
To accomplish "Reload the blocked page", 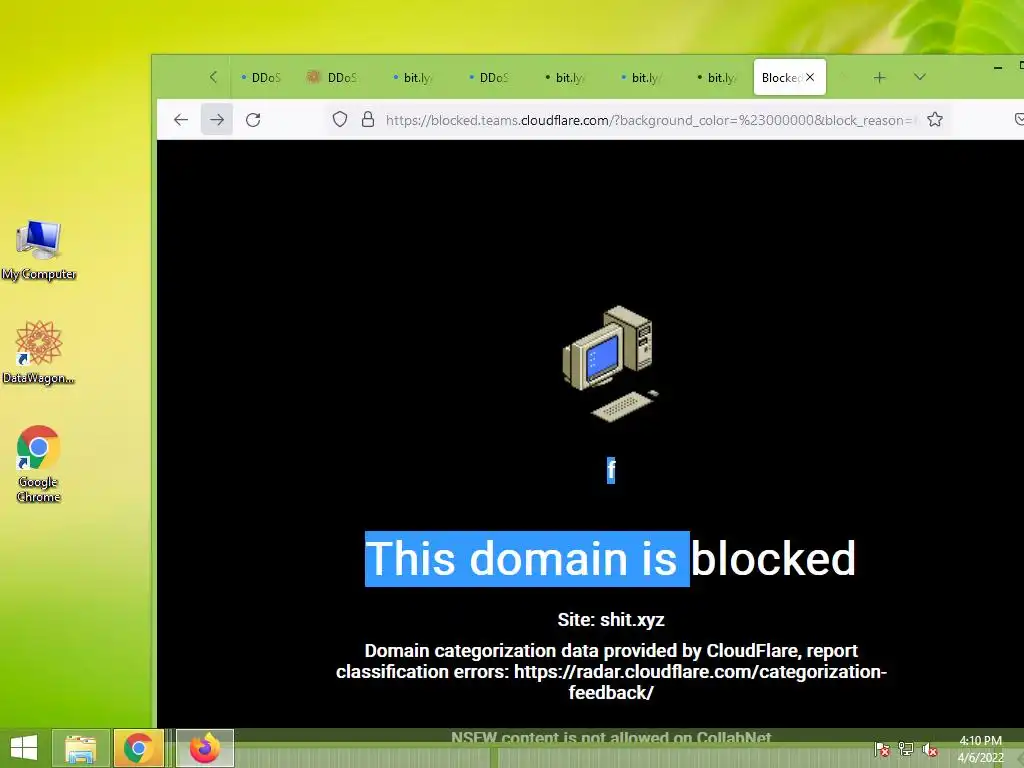I will tap(253, 120).
